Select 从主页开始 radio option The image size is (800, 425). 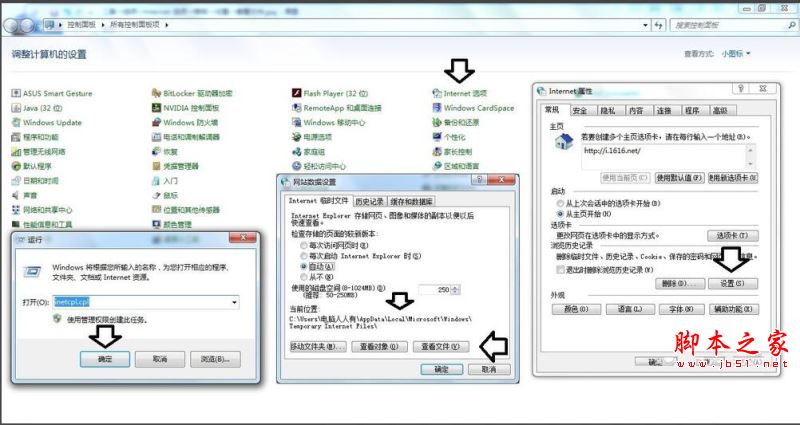561,214
